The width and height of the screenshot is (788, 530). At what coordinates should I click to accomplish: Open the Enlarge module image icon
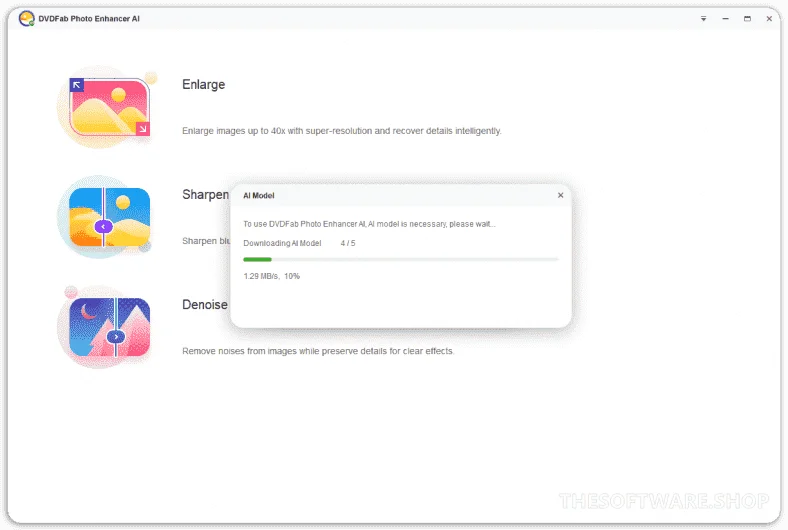tap(108, 107)
